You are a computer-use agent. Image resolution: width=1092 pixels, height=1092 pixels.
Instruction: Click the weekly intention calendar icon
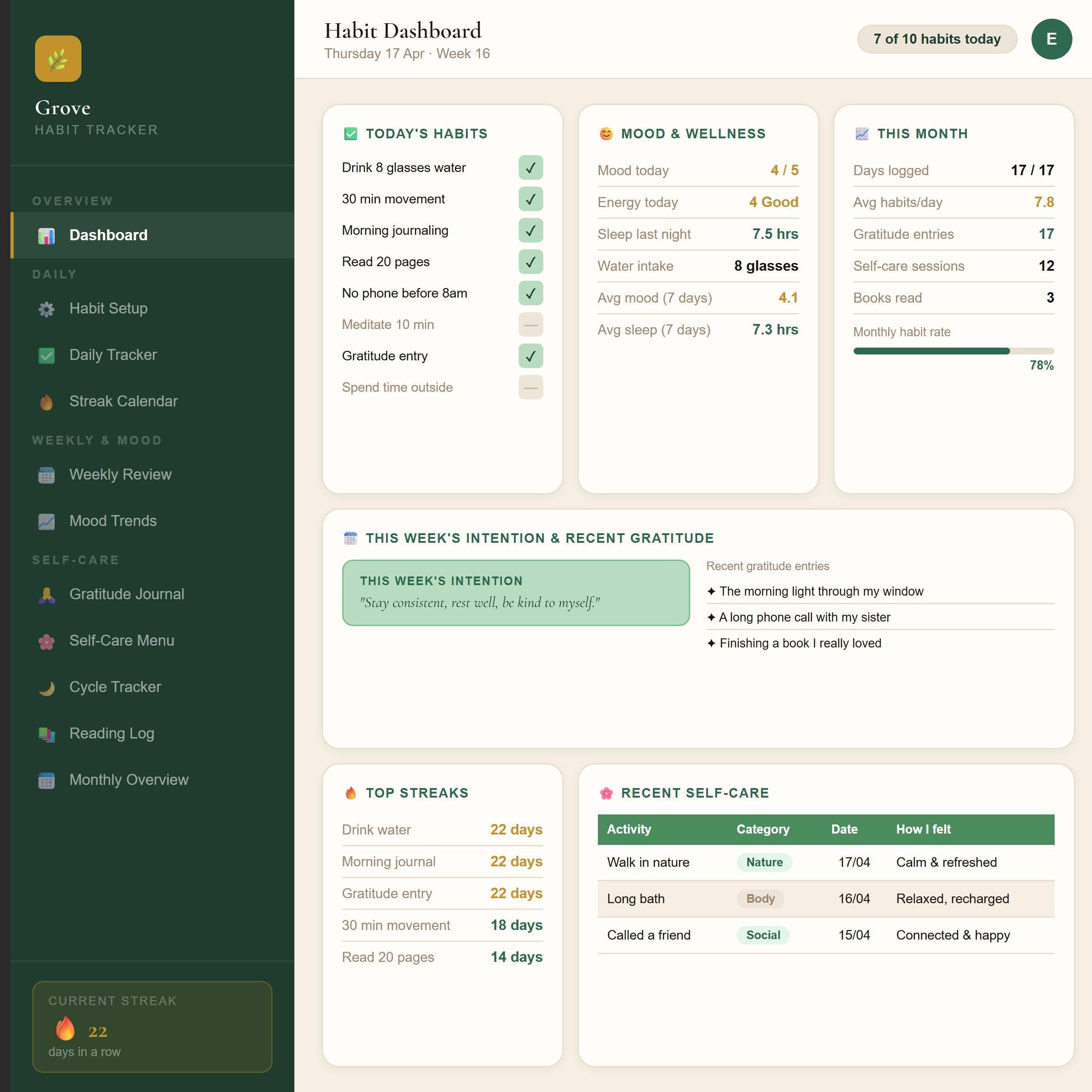[350, 538]
